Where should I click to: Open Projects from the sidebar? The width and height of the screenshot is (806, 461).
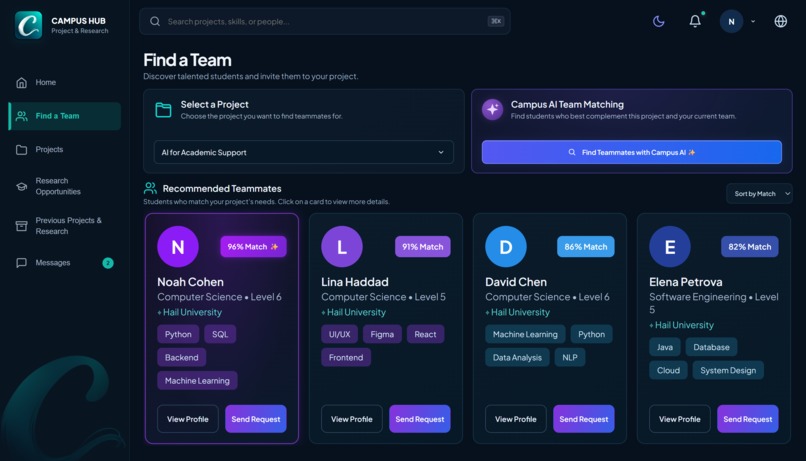click(65, 150)
